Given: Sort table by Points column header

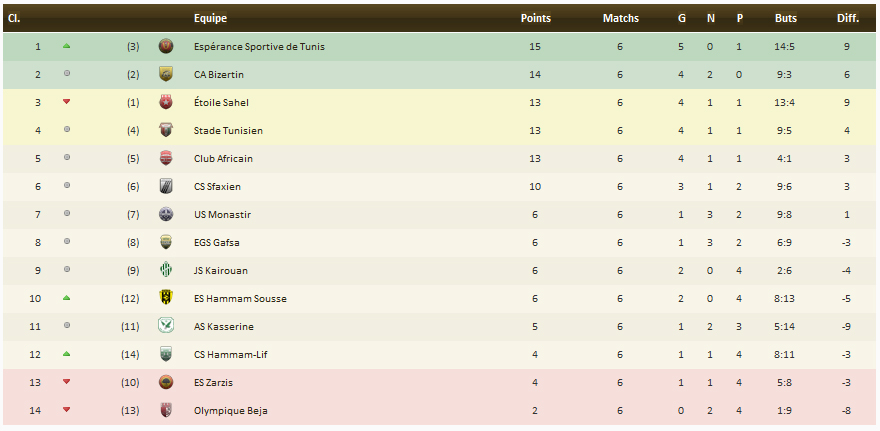Looking at the screenshot, I should click(536, 18).
